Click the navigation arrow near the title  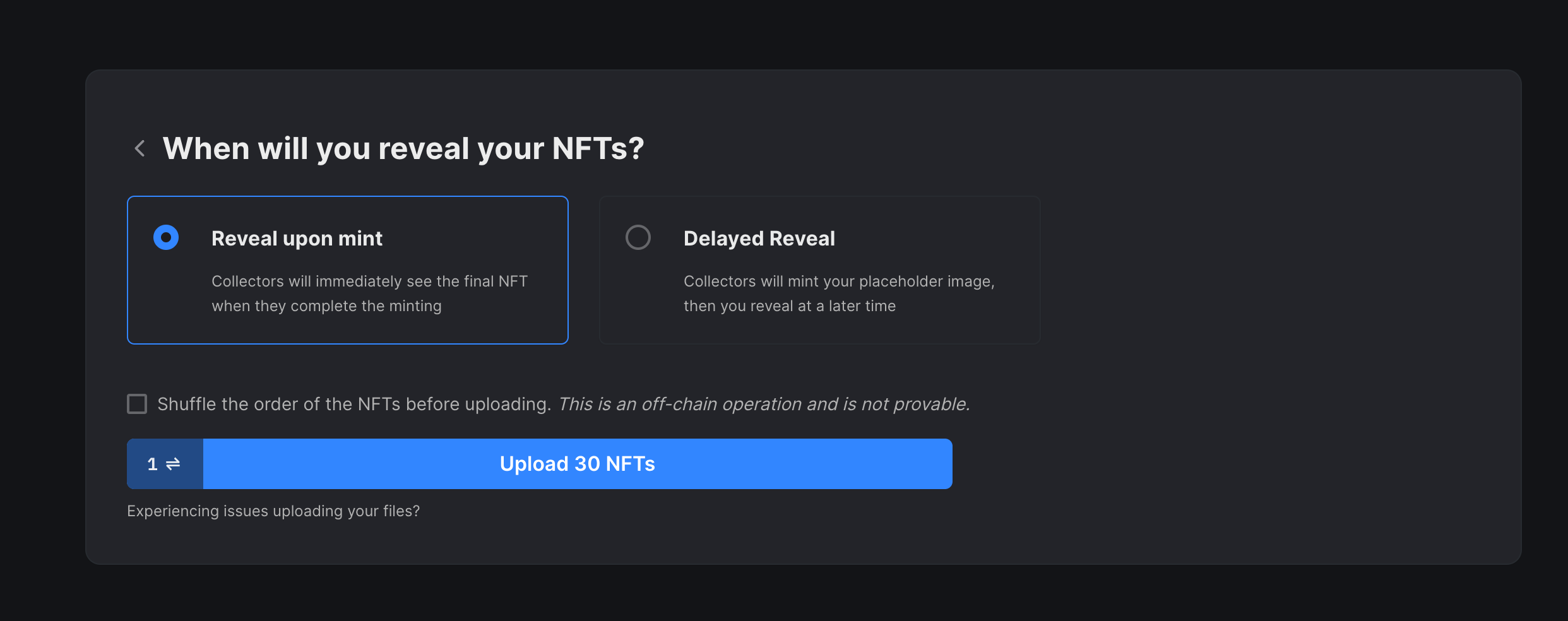(140, 148)
